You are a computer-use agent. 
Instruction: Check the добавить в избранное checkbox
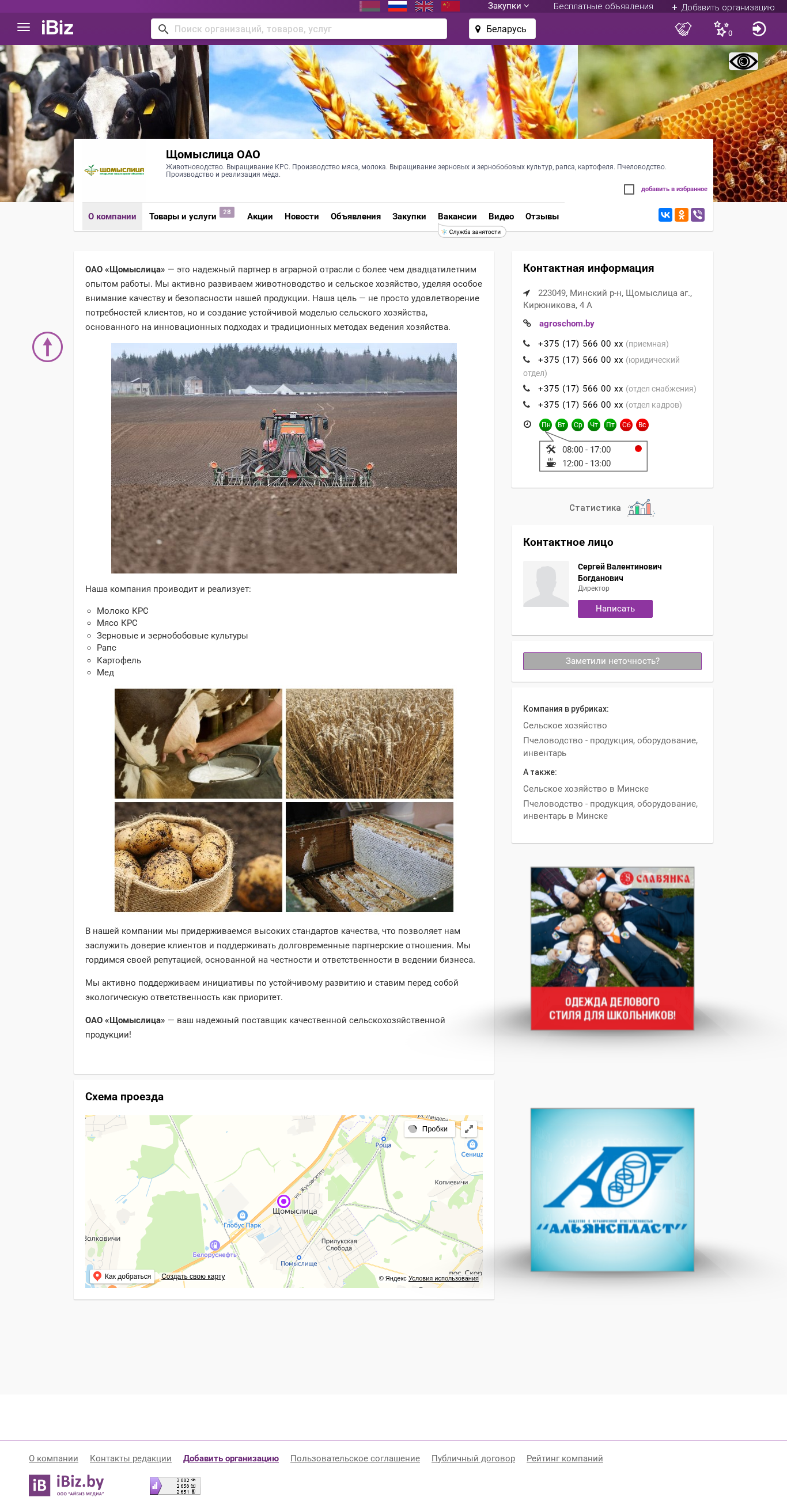(x=629, y=189)
